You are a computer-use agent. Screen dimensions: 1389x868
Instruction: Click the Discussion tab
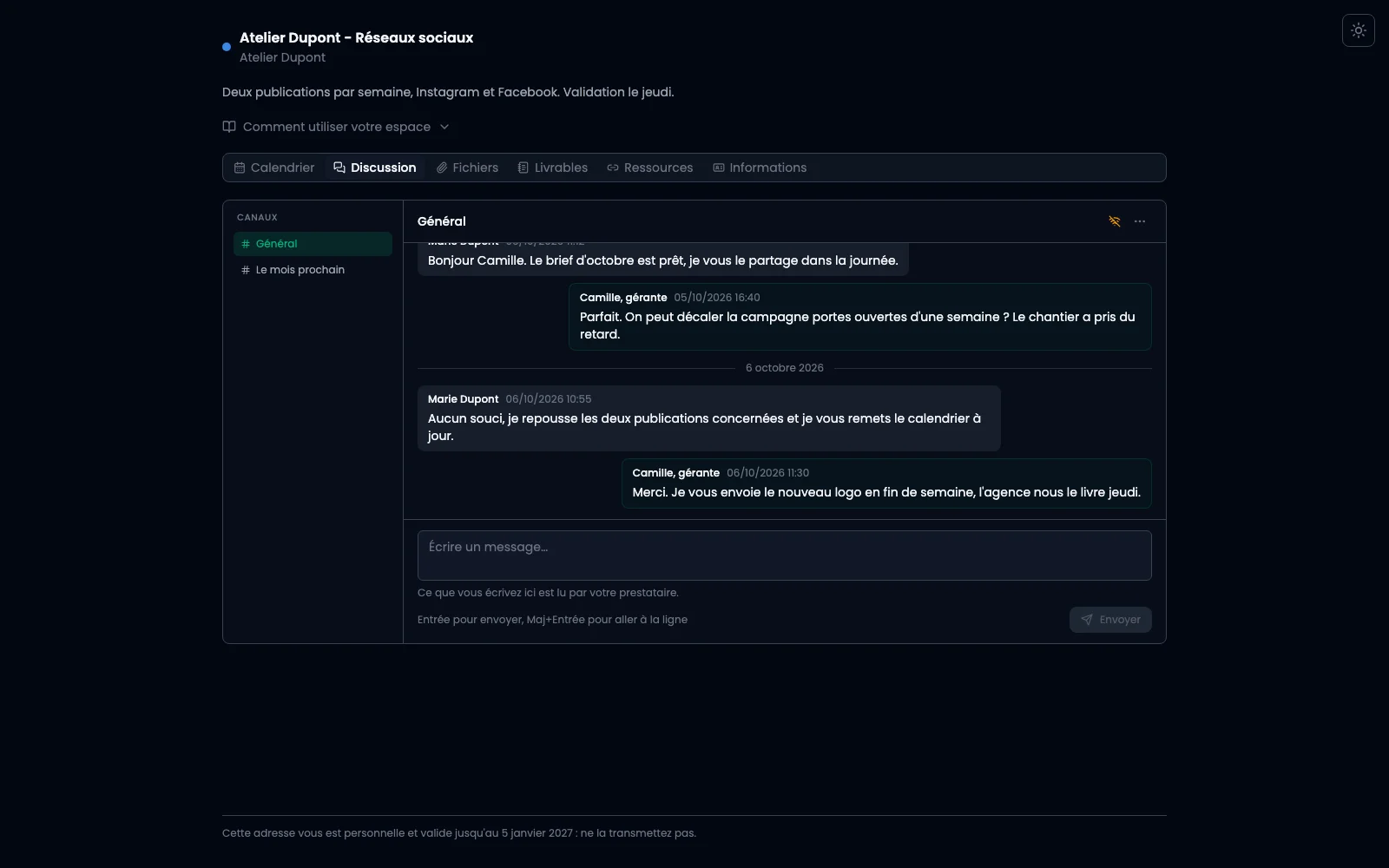click(x=375, y=168)
